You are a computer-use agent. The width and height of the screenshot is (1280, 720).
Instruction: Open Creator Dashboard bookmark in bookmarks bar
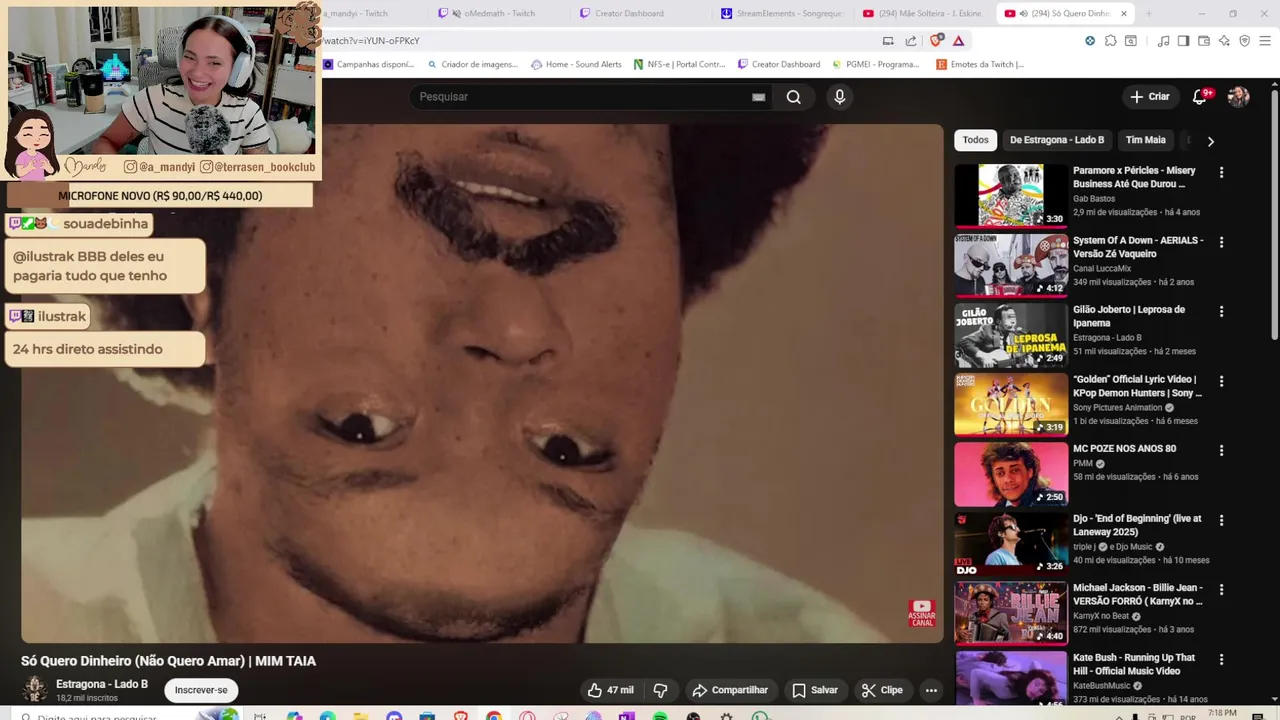tap(779, 64)
